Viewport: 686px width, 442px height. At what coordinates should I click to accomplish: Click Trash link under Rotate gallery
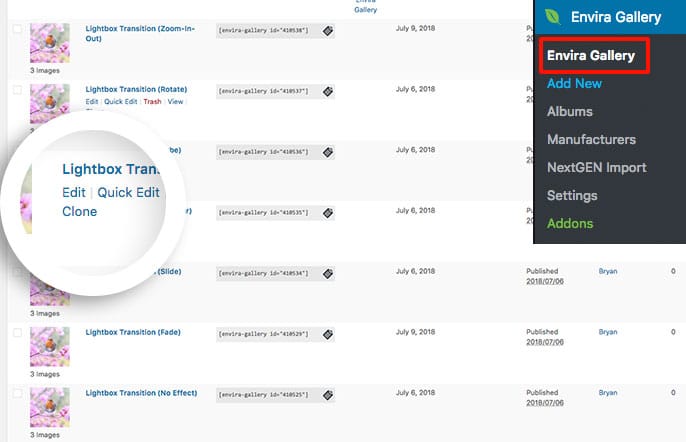tap(152, 102)
